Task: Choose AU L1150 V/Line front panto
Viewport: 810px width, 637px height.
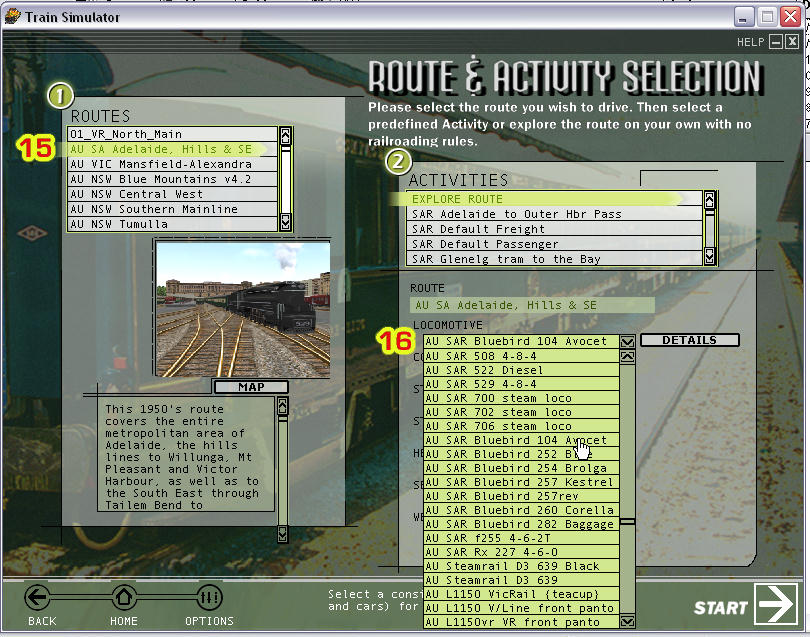Action: tap(521, 608)
